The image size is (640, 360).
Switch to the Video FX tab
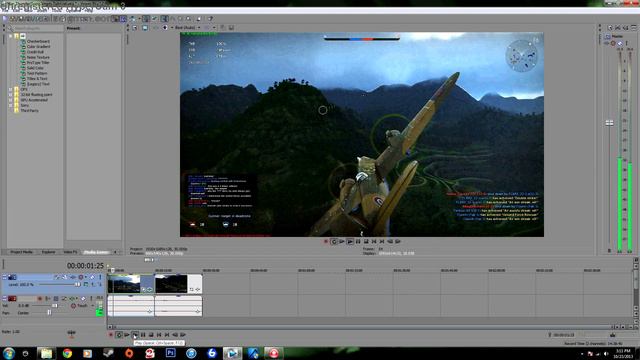(70, 252)
